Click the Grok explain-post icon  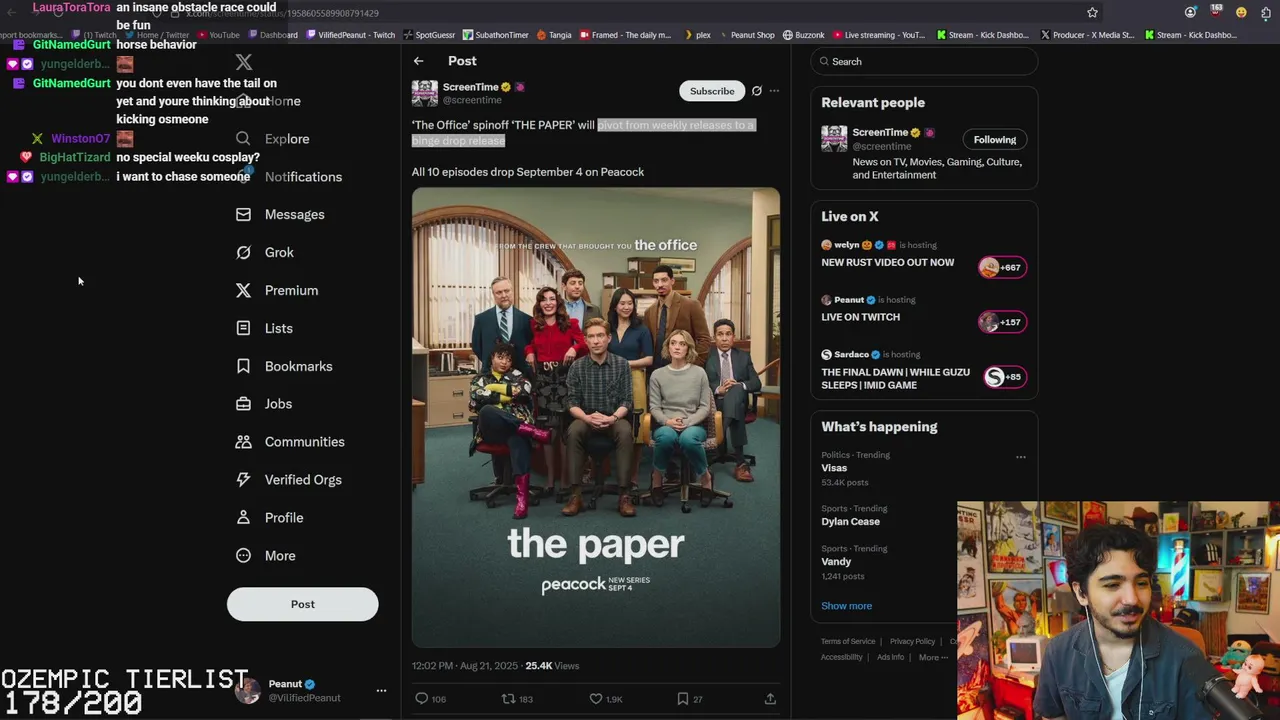[x=757, y=91]
